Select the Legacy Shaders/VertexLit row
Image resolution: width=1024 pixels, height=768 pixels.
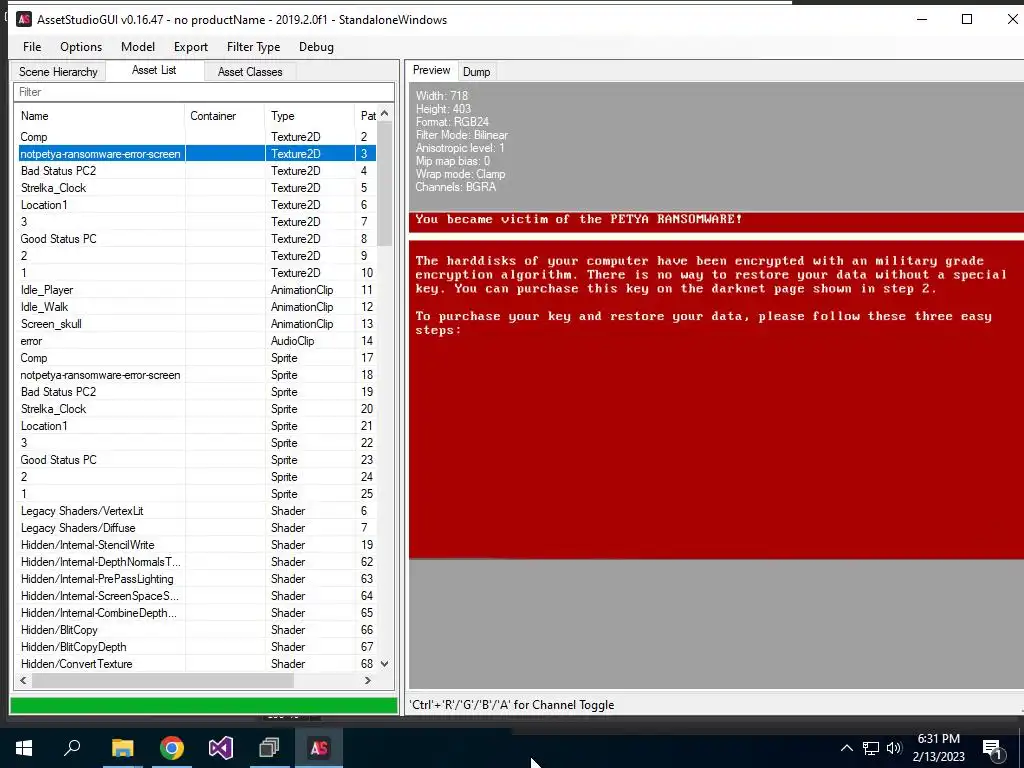tap(196, 511)
